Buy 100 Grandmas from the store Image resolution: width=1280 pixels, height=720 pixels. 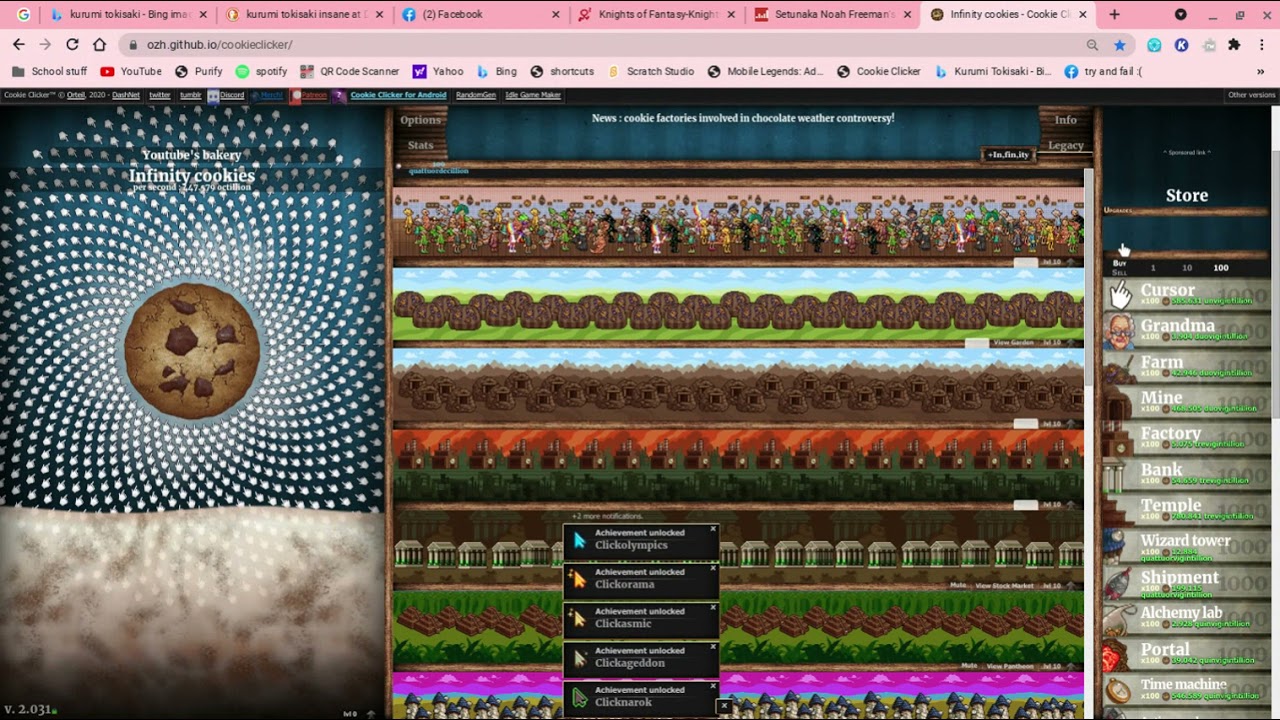(1187, 330)
